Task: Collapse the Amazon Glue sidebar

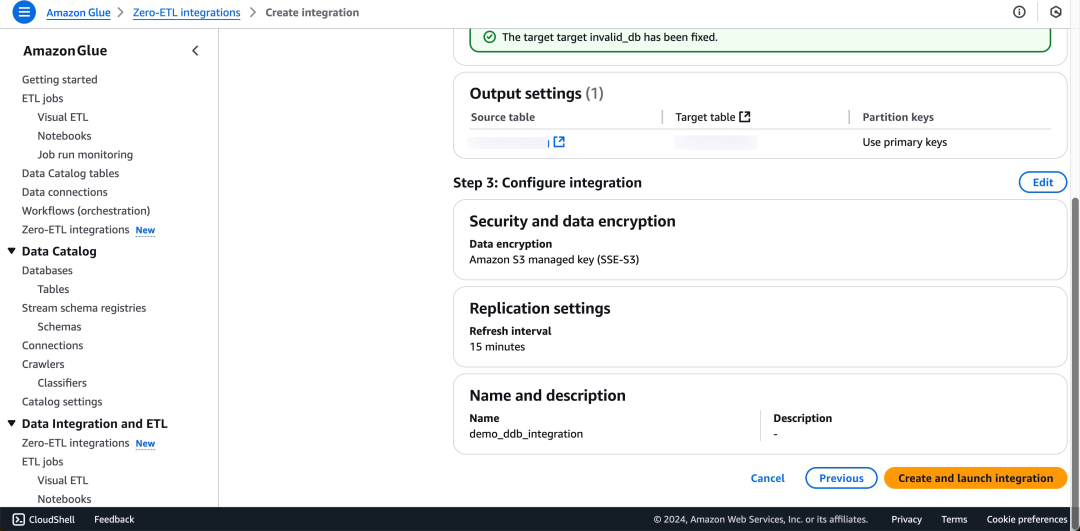Action: pyautogui.click(x=195, y=51)
